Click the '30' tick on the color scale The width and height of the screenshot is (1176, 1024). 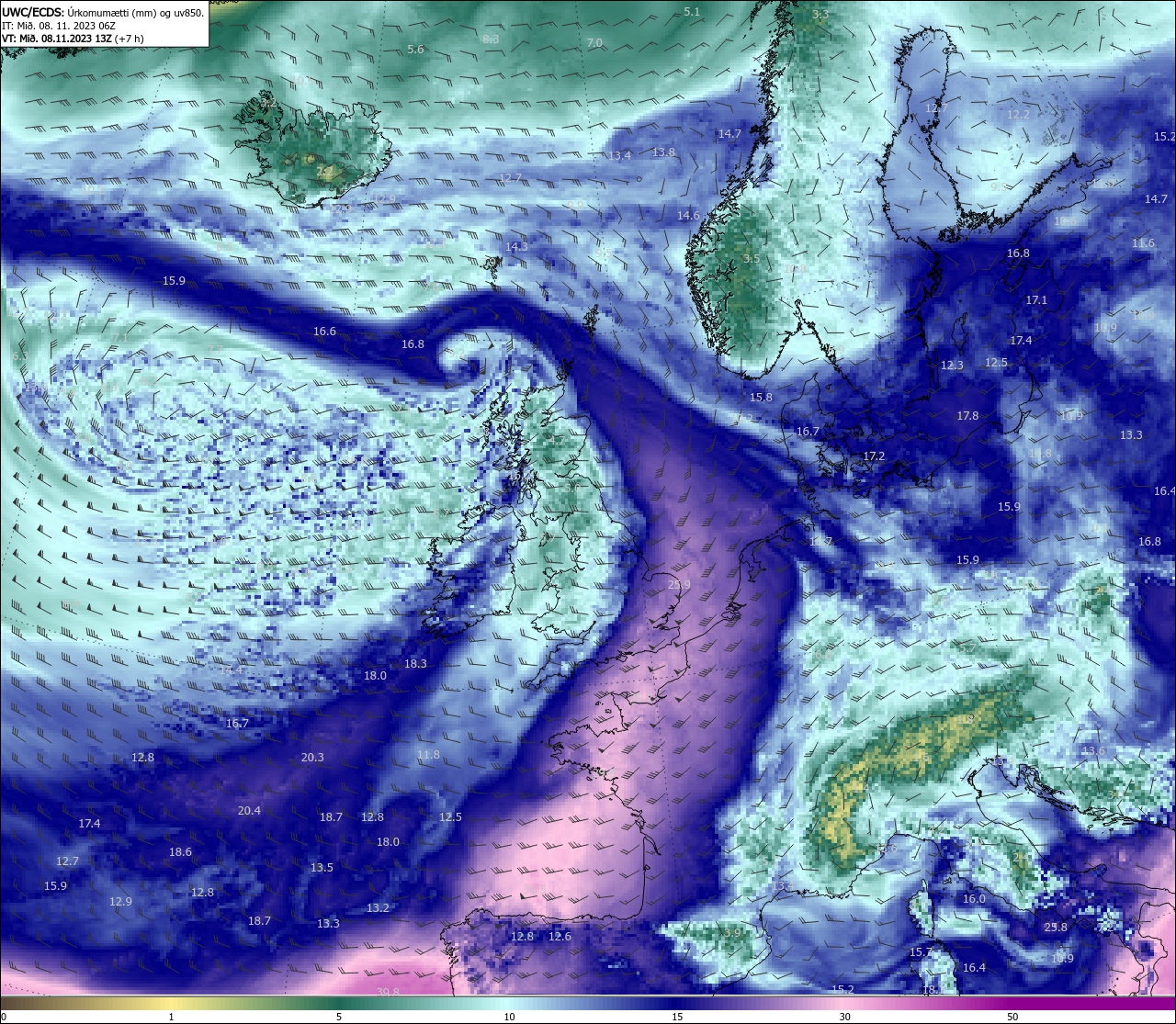tap(844, 1017)
